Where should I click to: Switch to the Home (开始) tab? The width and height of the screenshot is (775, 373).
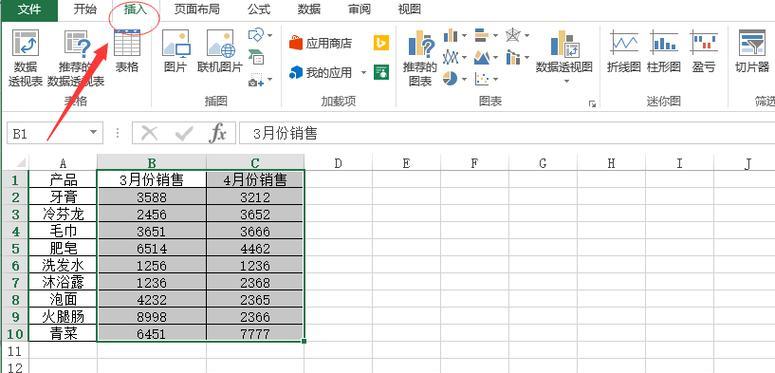click(x=85, y=9)
